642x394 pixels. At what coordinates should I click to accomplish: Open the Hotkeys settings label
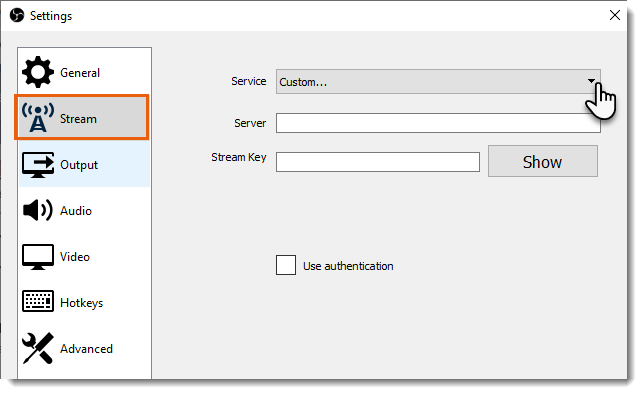click(81, 303)
